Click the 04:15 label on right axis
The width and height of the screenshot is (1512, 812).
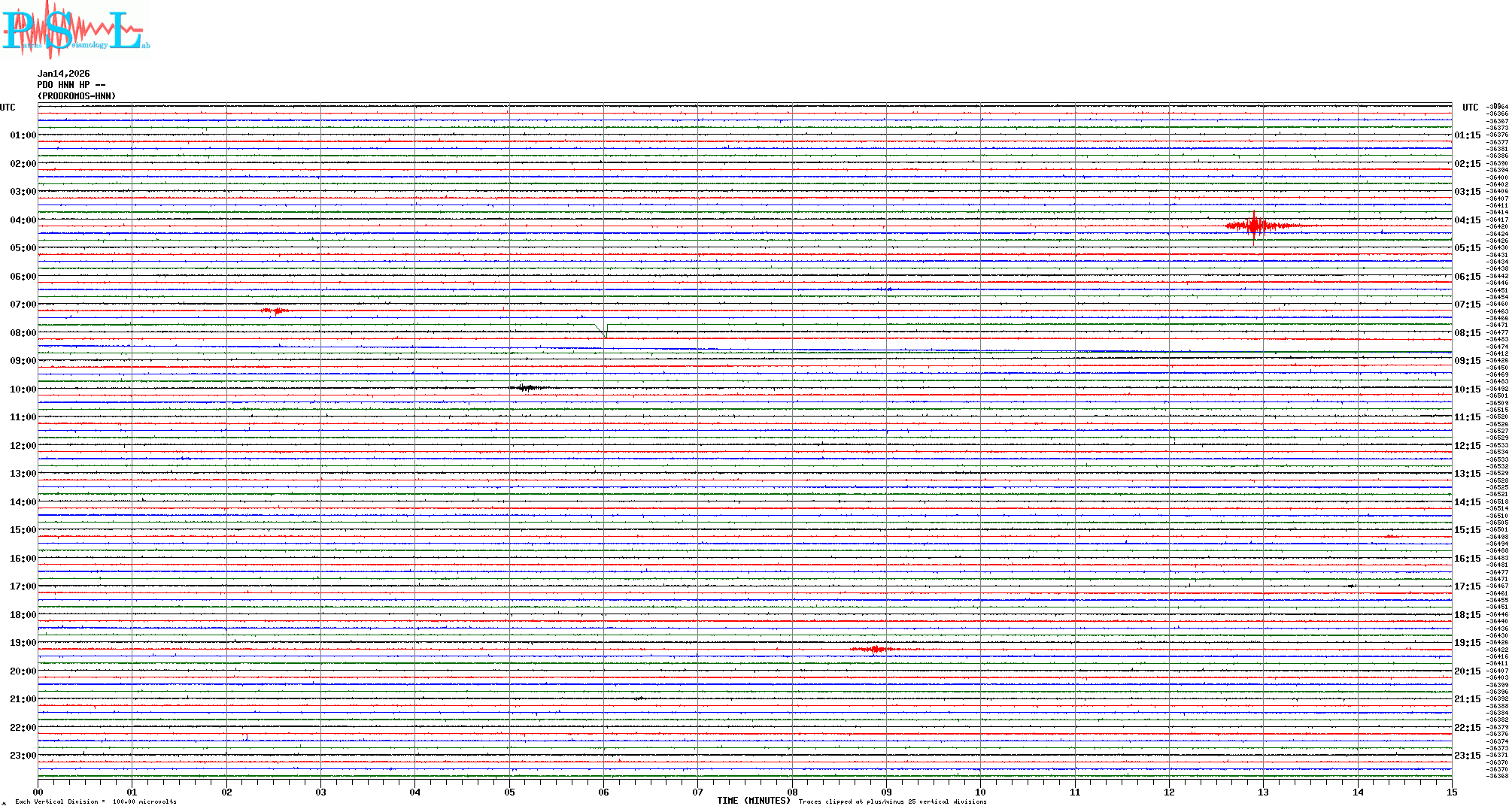[x=1467, y=220]
